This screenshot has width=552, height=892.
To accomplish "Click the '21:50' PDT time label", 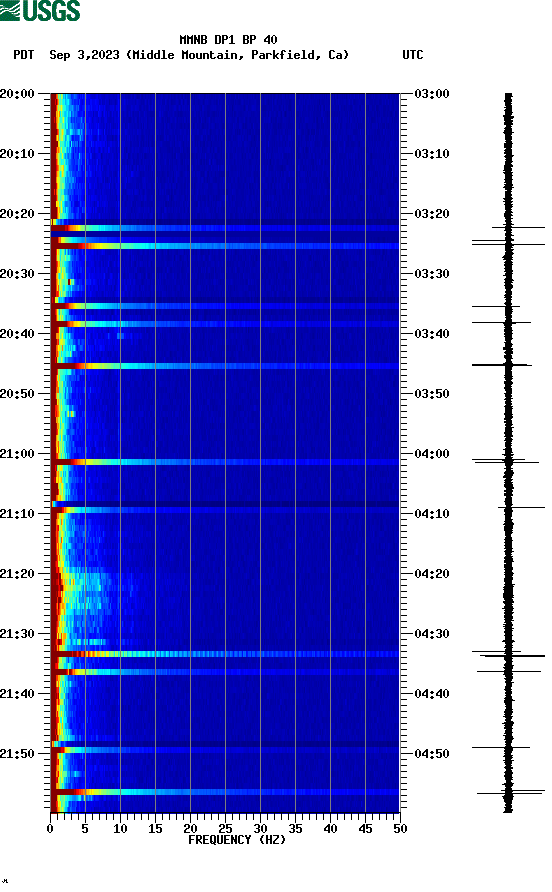I will [17, 754].
